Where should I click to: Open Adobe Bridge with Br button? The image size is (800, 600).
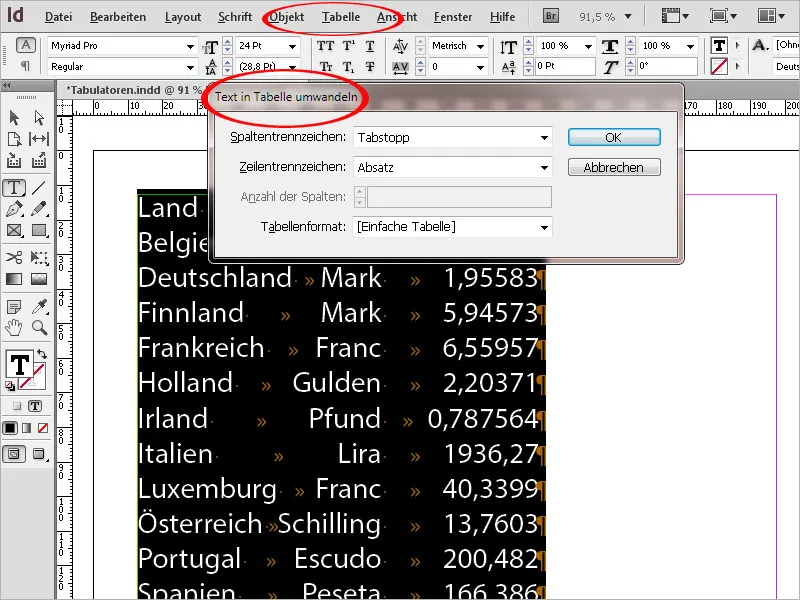coord(551,16)
